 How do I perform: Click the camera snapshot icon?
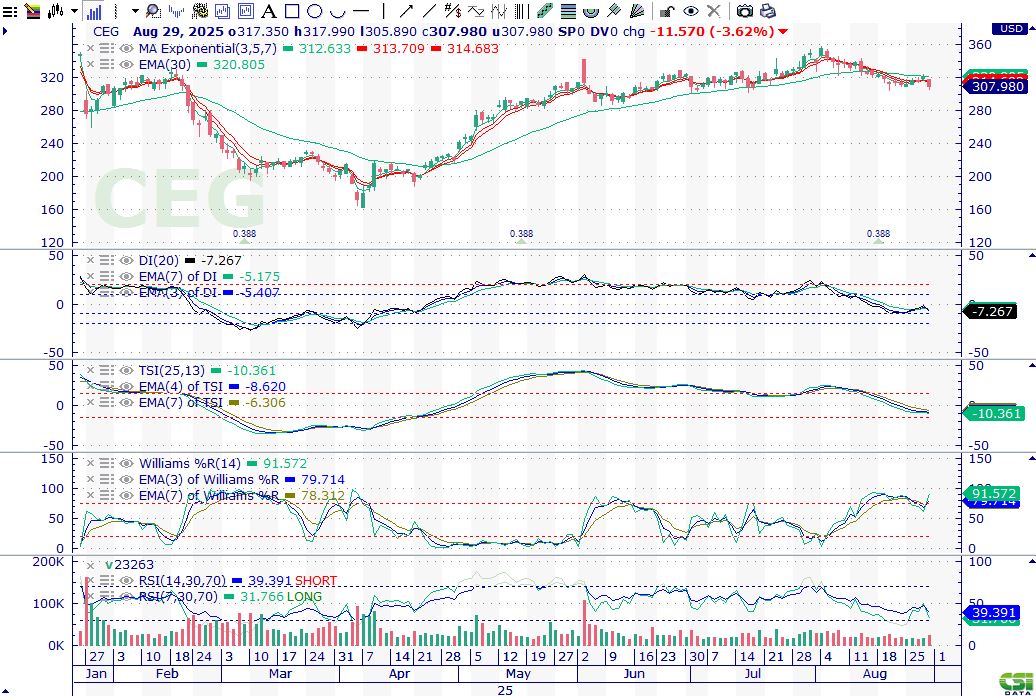click(744, 12)
